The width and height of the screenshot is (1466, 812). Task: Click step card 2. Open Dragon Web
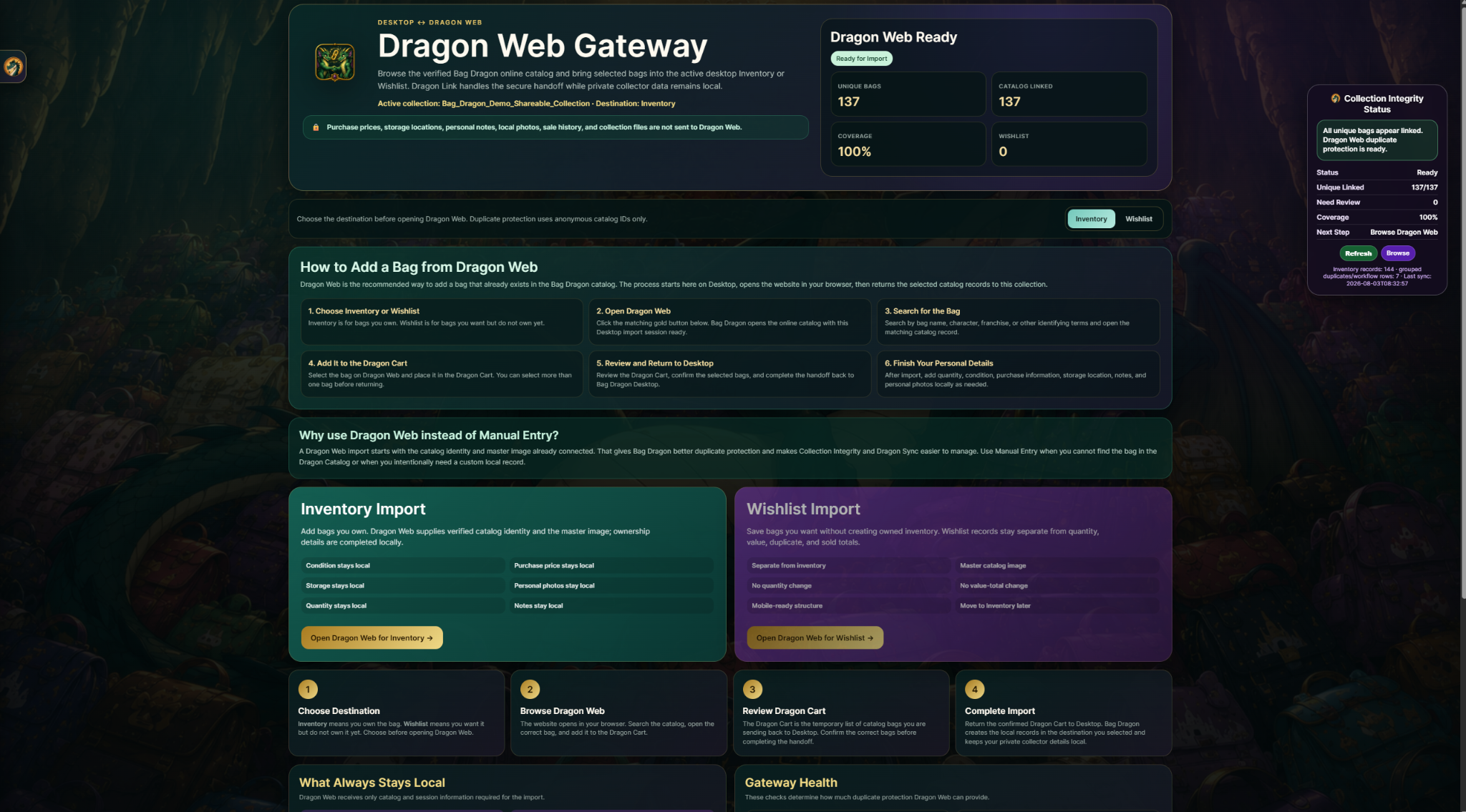(729, 321)
